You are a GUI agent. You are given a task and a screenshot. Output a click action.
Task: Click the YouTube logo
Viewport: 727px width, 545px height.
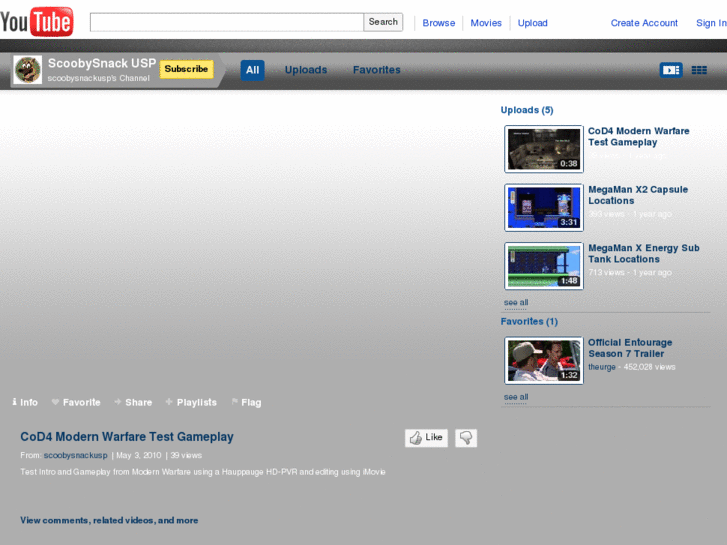[x=37, y=21]
